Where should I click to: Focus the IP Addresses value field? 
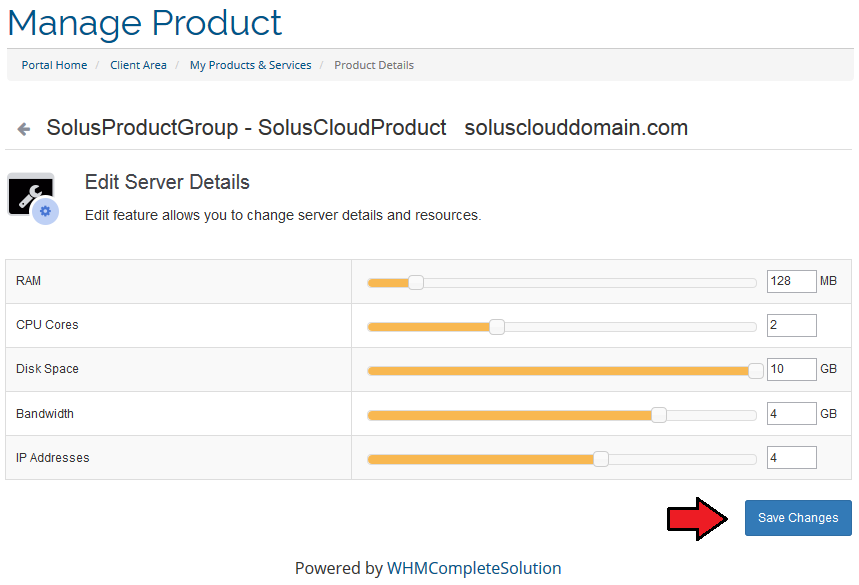pyautogui.click(x=792, y=457)
